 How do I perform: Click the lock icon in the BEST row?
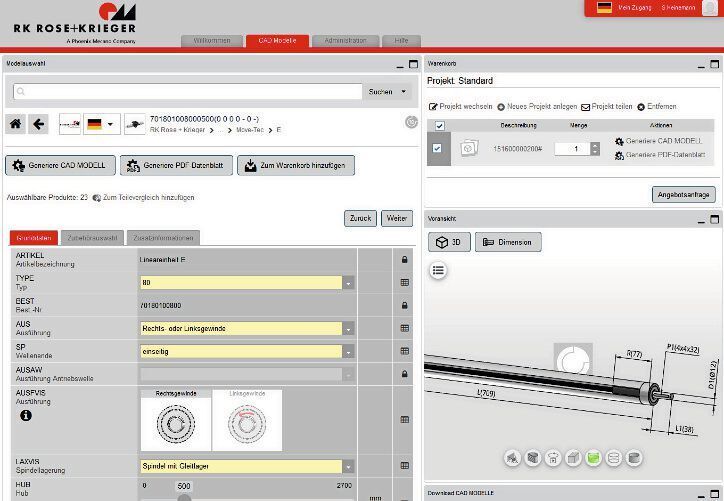(x=404, y=306)
